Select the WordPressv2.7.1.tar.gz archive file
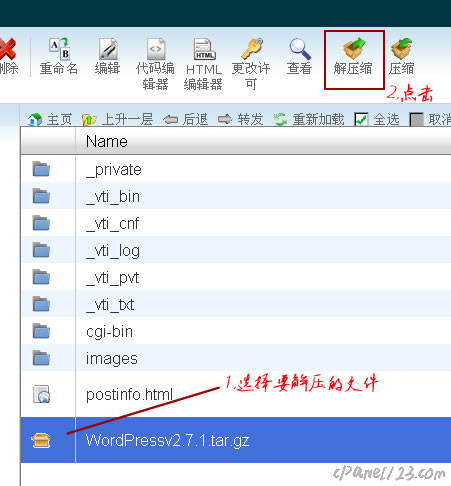The height and width of the screenshot is (486, 451). (236, 440)
